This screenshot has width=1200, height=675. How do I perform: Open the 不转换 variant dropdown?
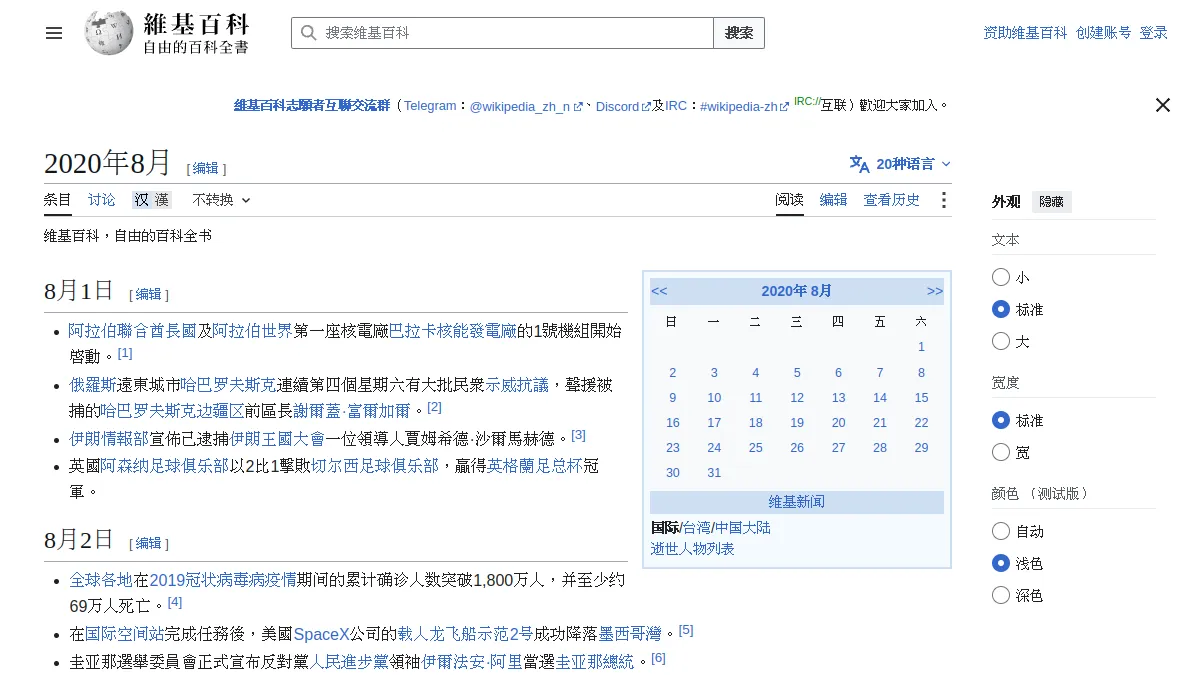tap(221, 200)
